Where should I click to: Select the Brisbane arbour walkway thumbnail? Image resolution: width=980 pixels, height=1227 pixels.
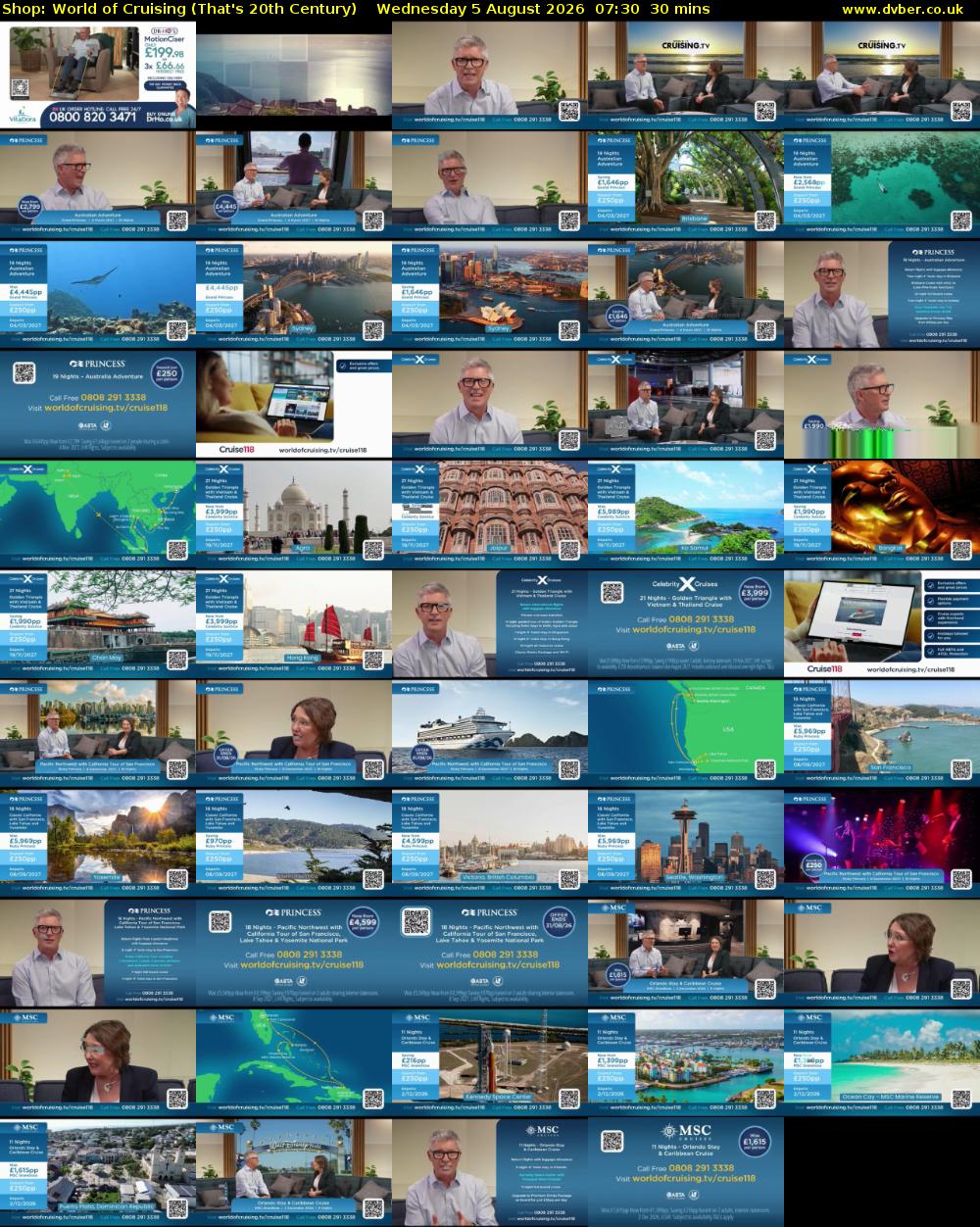point(686,184)
